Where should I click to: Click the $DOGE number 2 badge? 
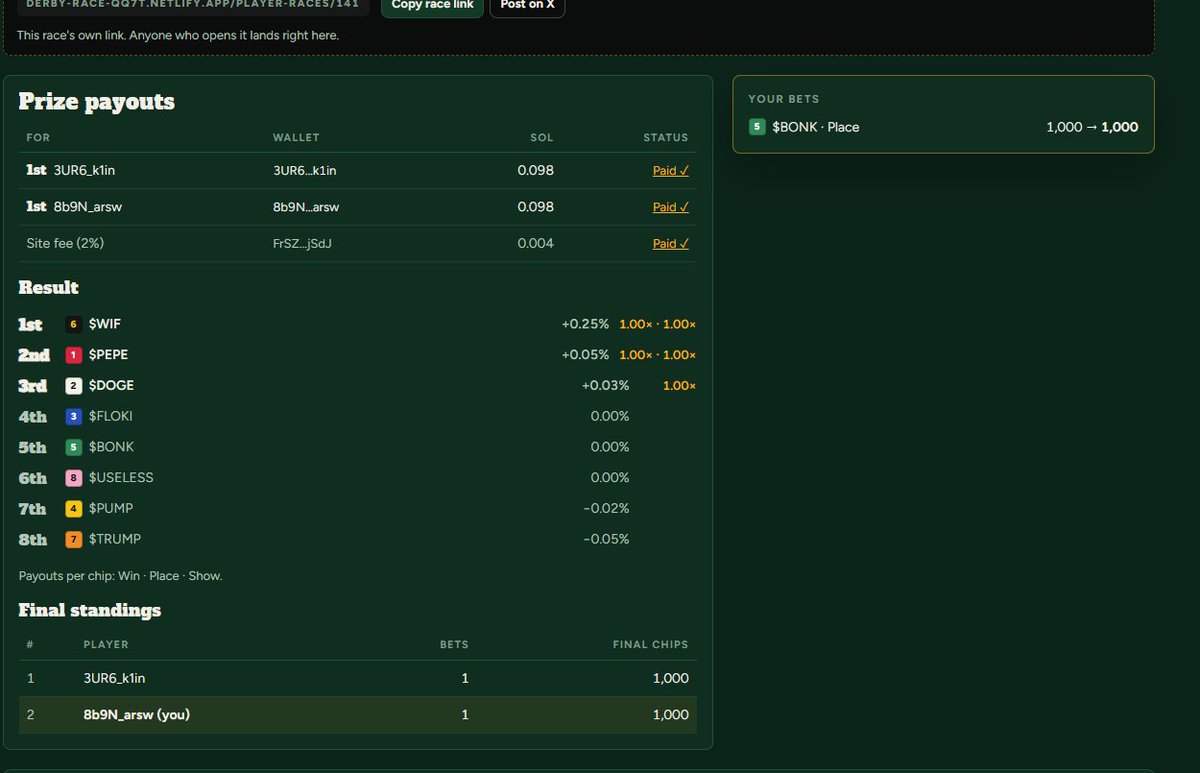(73, 385)
